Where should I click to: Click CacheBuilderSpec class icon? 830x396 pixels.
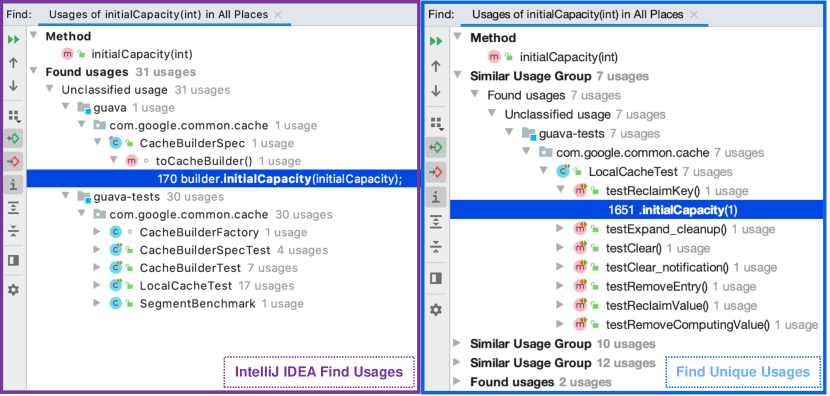(x=115, y=143)
